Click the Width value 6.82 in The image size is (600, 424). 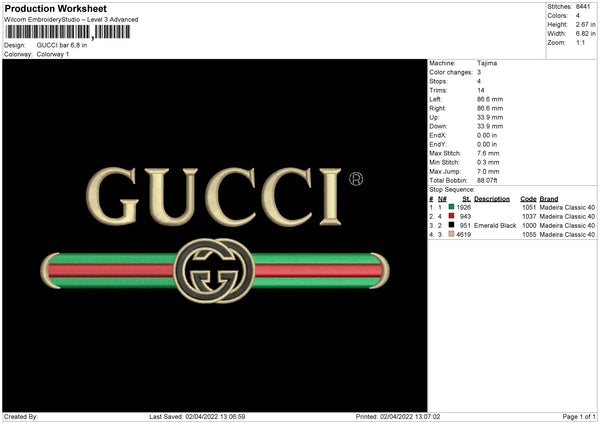coord(586,34)
